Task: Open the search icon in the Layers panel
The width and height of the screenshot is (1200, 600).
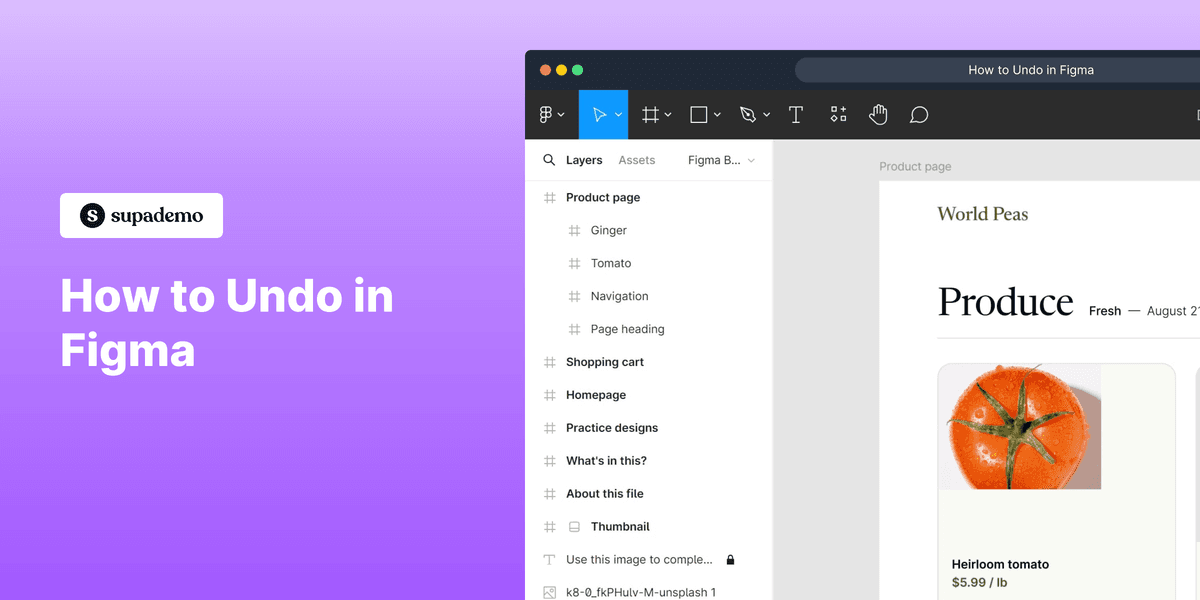Action: (549, 159)
